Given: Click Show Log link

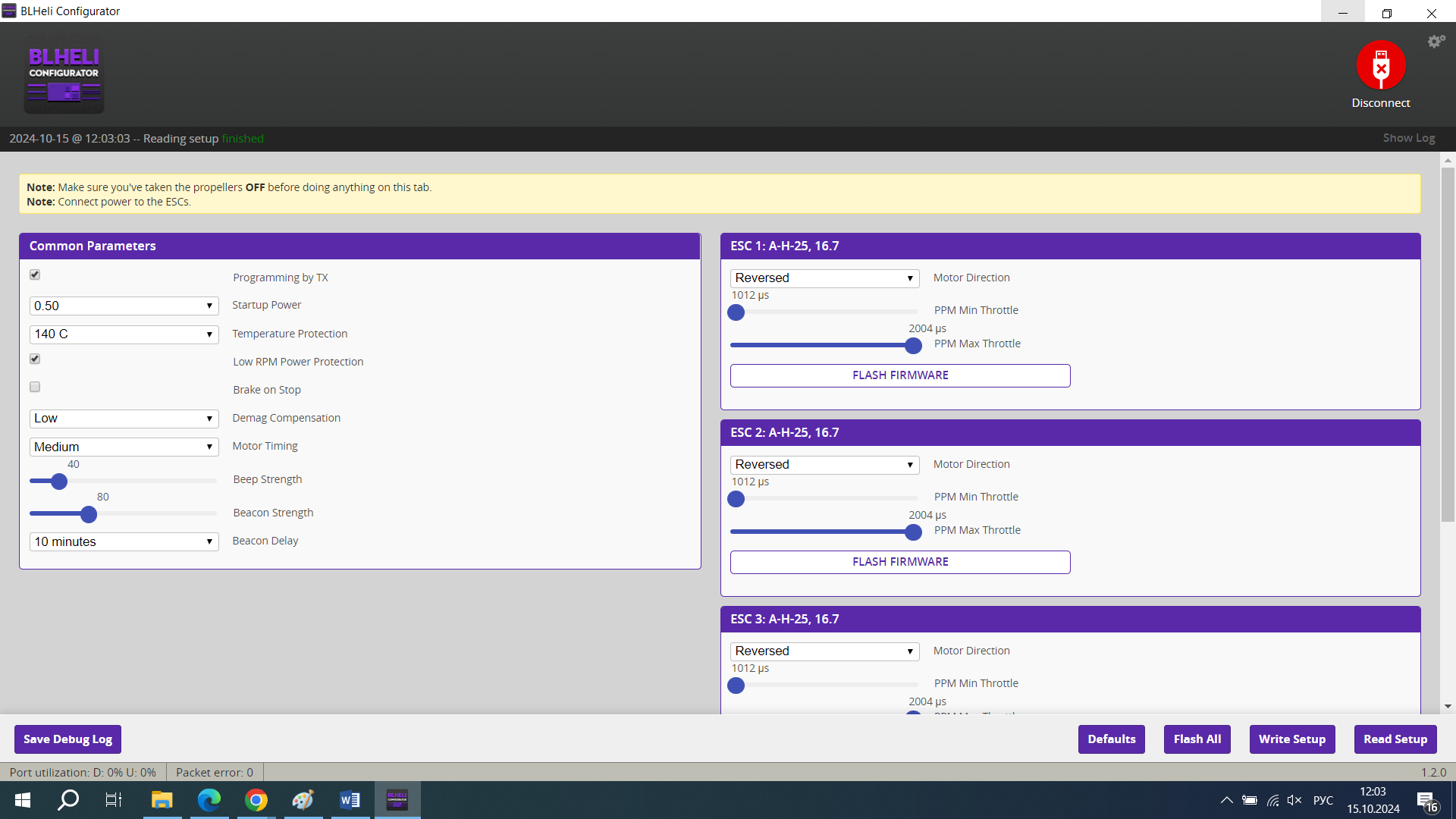Looking at the screenshot, I should tap(1408, 138).
